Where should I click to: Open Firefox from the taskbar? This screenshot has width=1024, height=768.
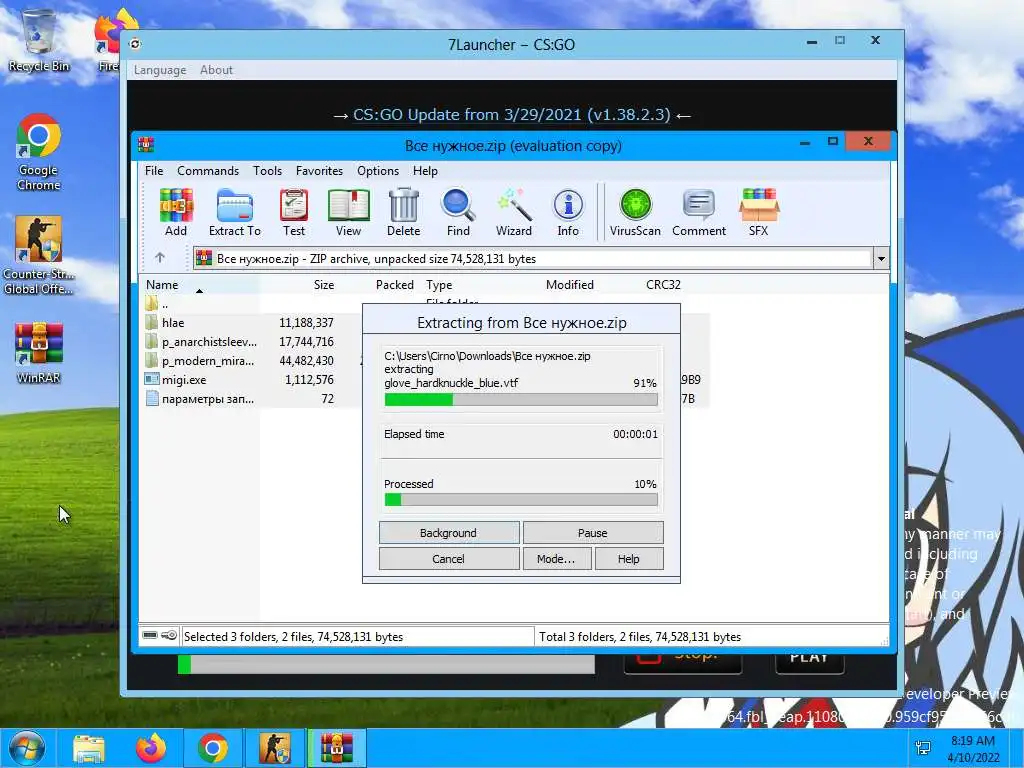tap(150, 748)
